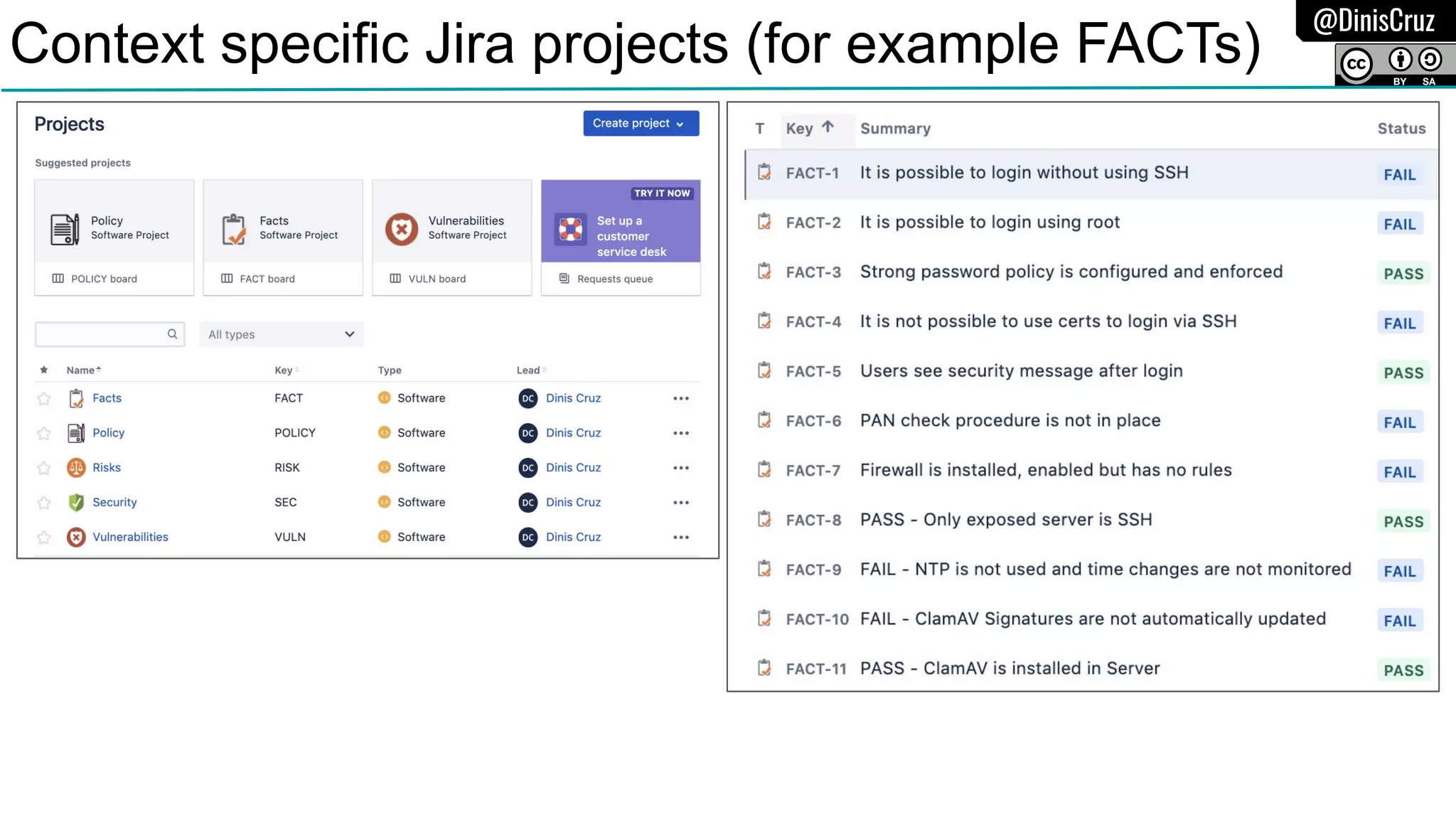Viewport: 1456px width, 819px height.
Task: Open the Risks project link
Action: pos(107,467)
